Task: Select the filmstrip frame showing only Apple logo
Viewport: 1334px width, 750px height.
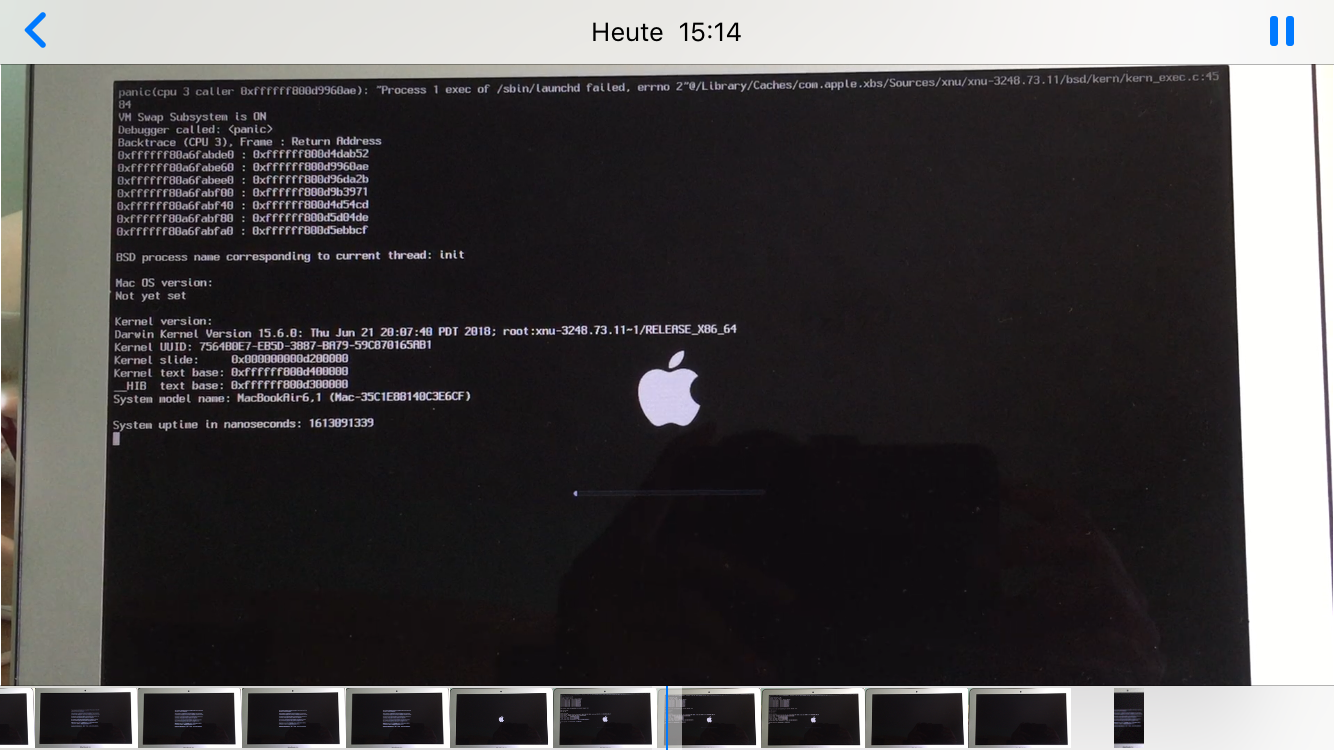Action: point(500,717)
